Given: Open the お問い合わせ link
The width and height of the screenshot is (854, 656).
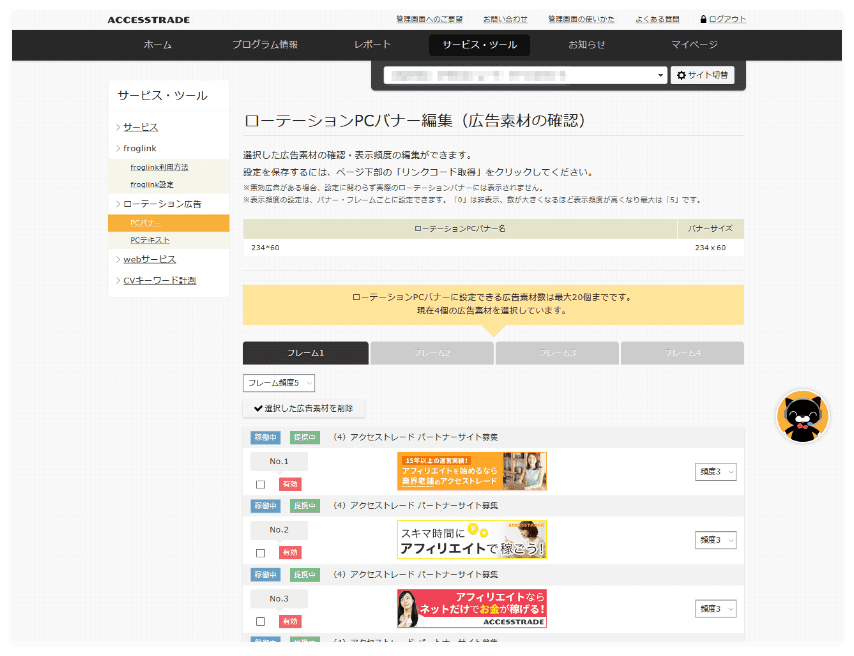Looking at the screenshot, I should (505, 19).
